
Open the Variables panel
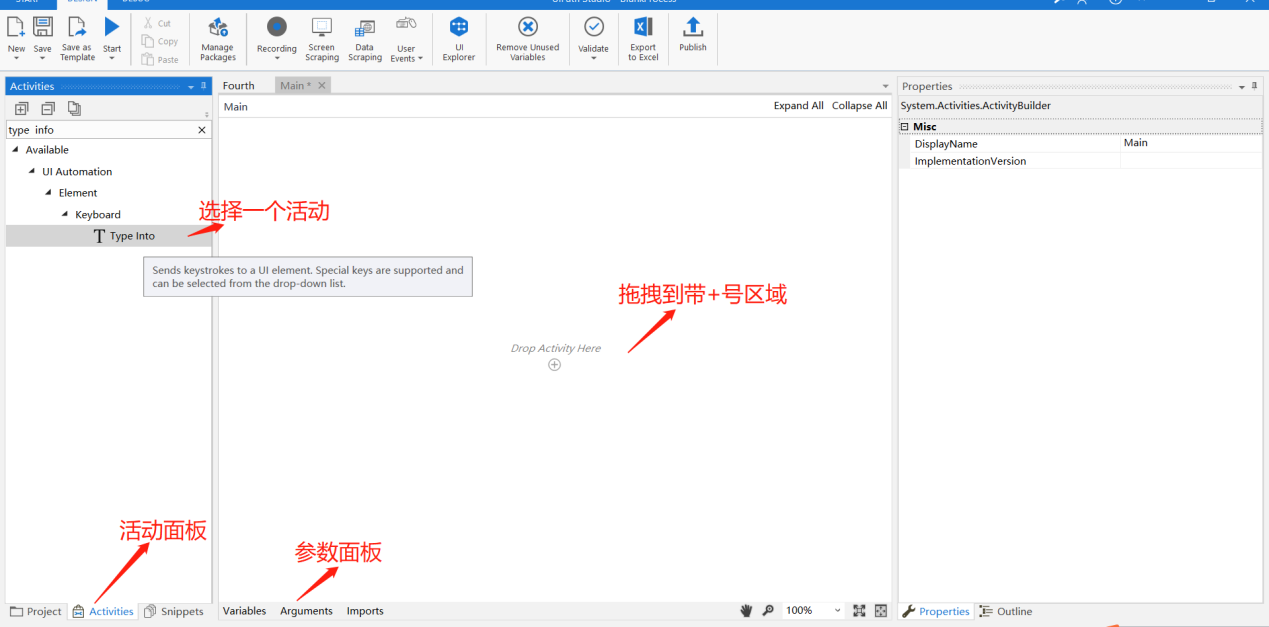pos(244,611)
